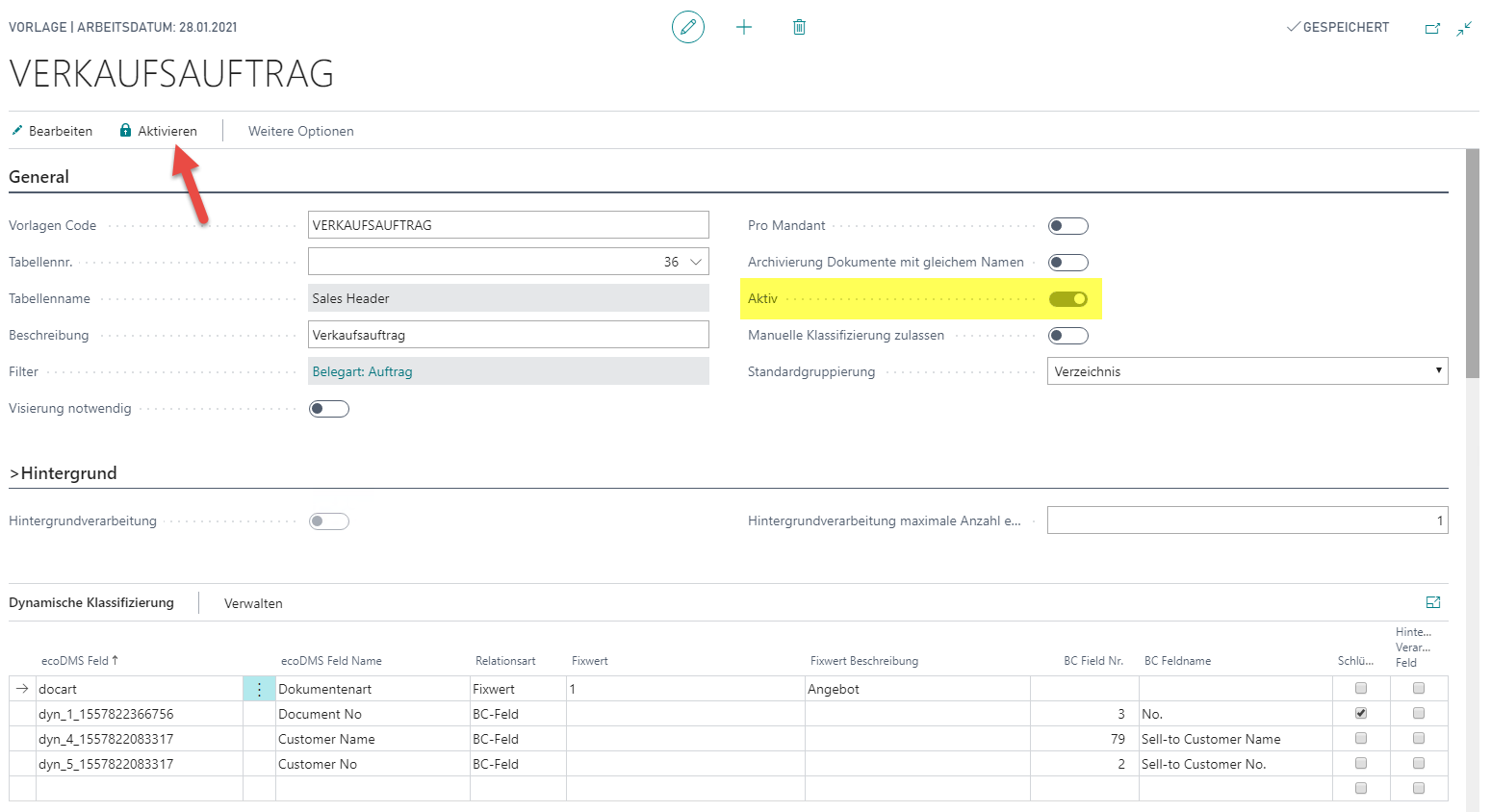Click Bearbeiten in the action bar
The image size is (1491, 812).
[52, 131]
